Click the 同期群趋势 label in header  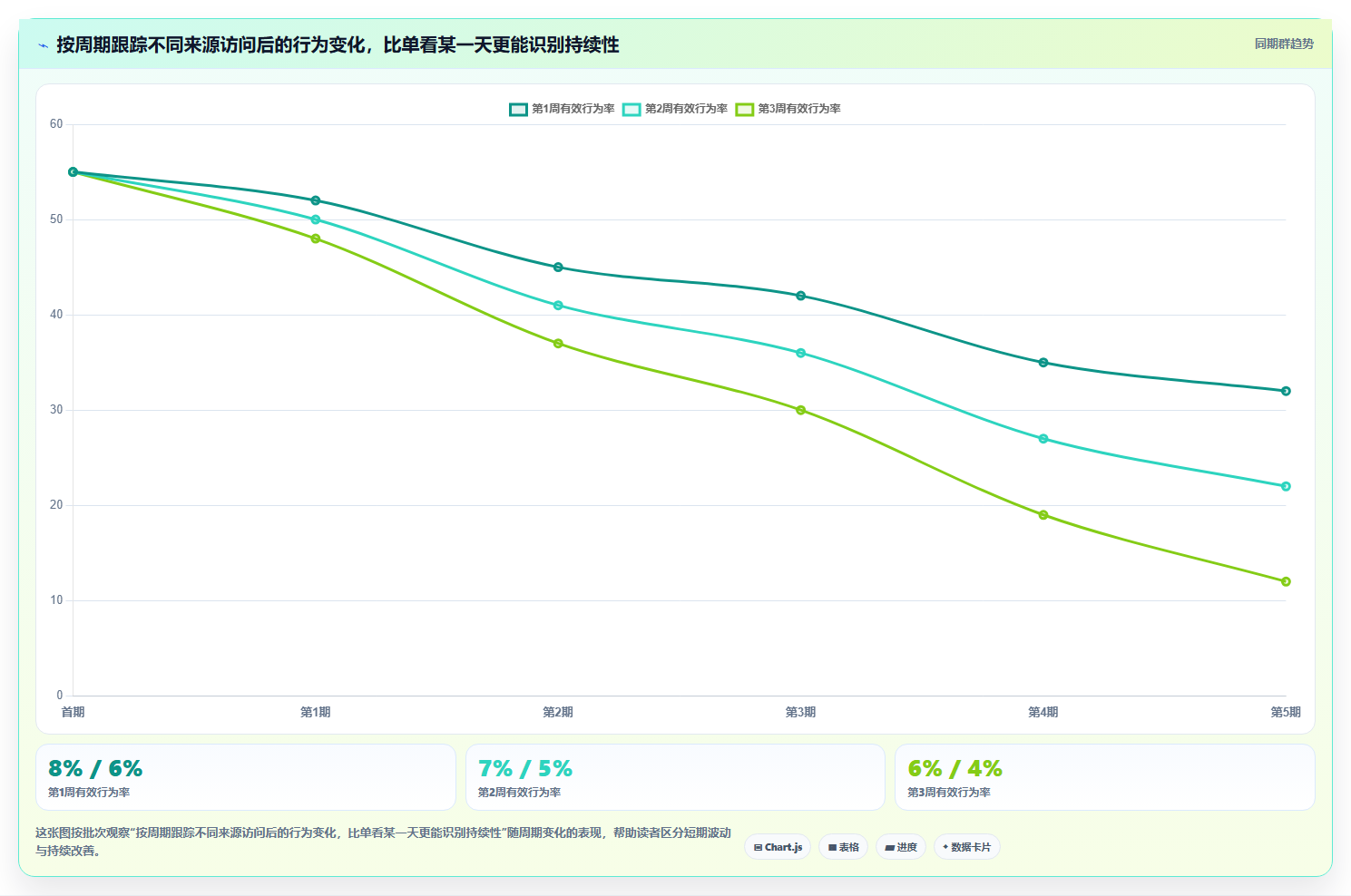pos(1284,44)
